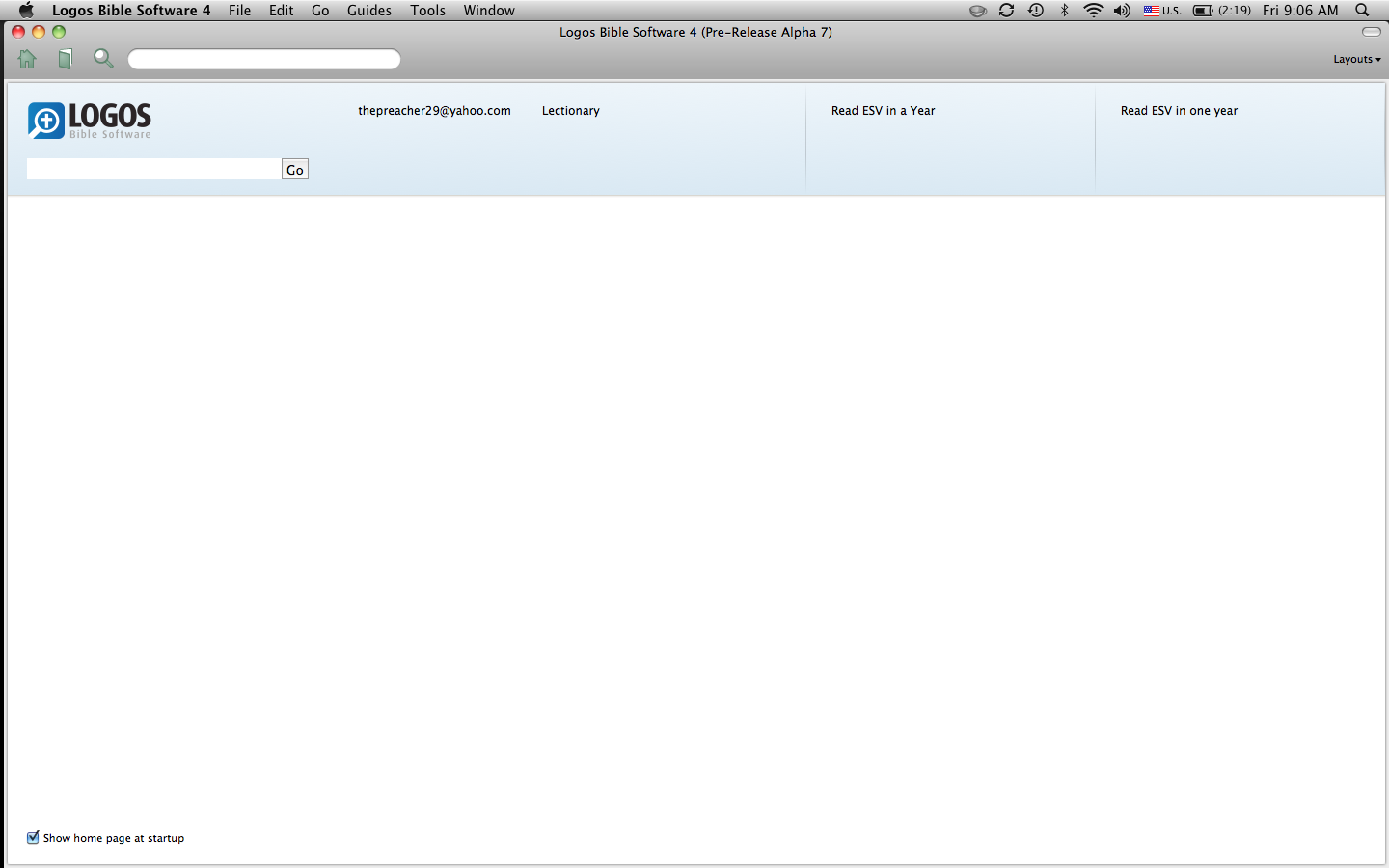Open the Edit menu
This screenshot has width=1389, height=868.
pos(281,10)
